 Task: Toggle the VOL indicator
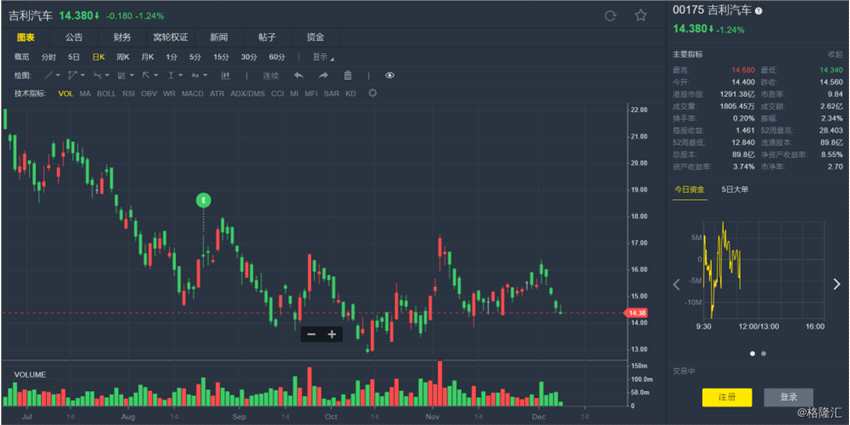pyautogui.click(x=66, y=93)
